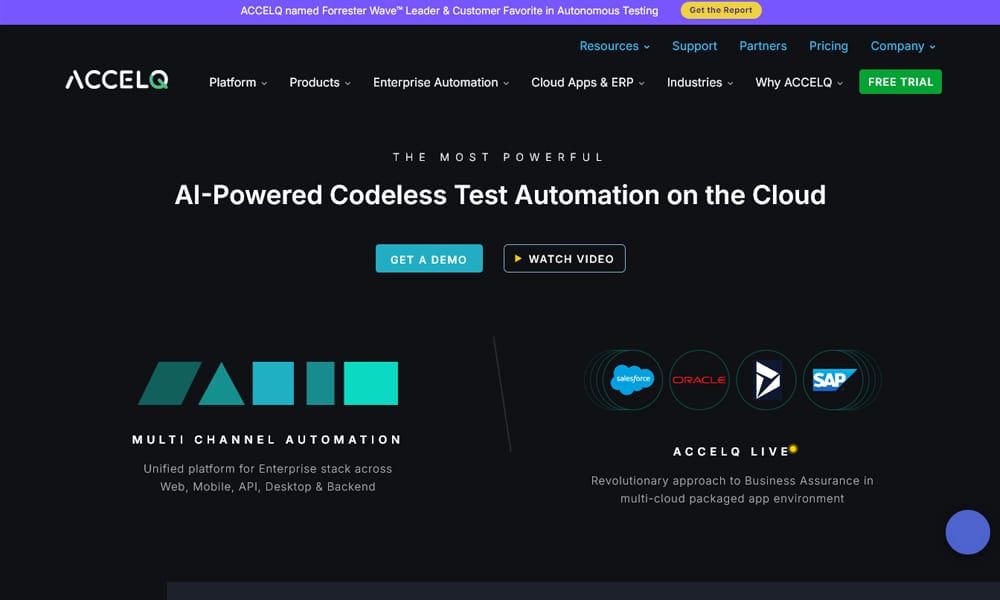Open Enterprise Automation dropdown
The width and height of the screenshot is (1000, 600).
(x=441, y=82)
